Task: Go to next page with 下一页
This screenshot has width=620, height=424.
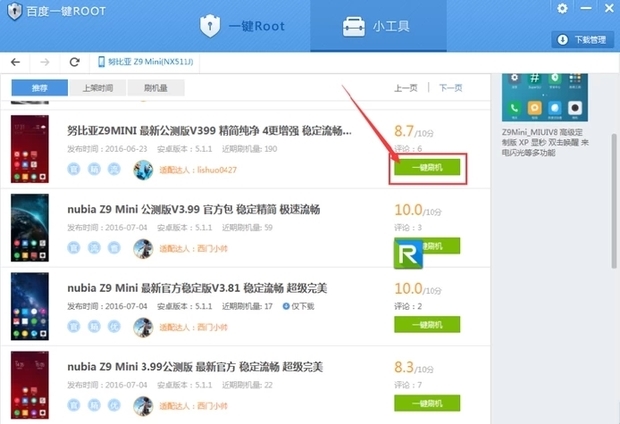Action: pyautogui.click(x=450, y=88)
